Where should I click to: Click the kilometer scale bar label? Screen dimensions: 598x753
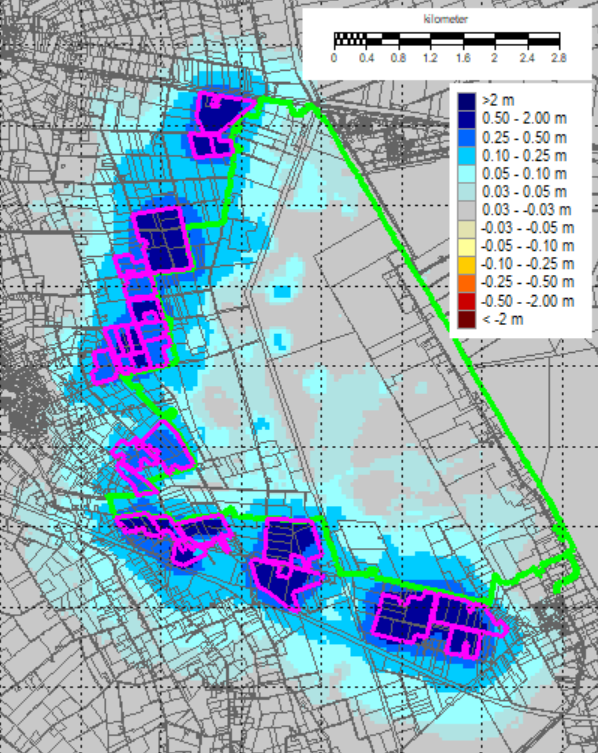pos(445,19)
